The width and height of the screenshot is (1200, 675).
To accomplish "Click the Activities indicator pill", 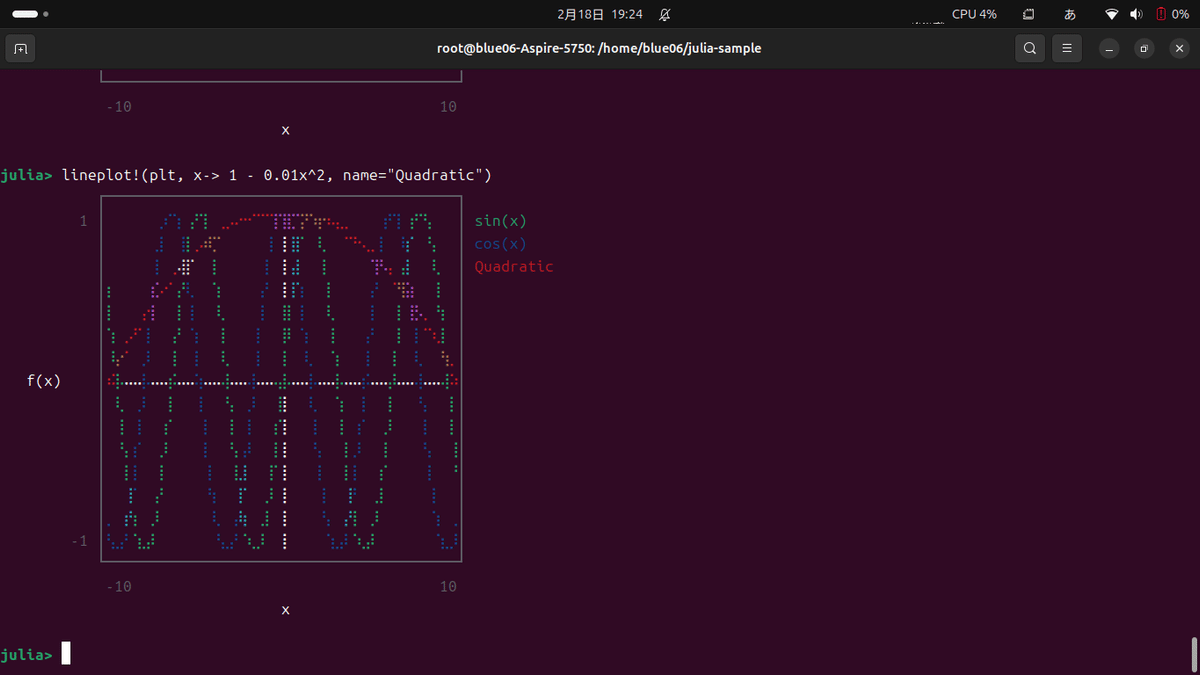I will point(22,14).
